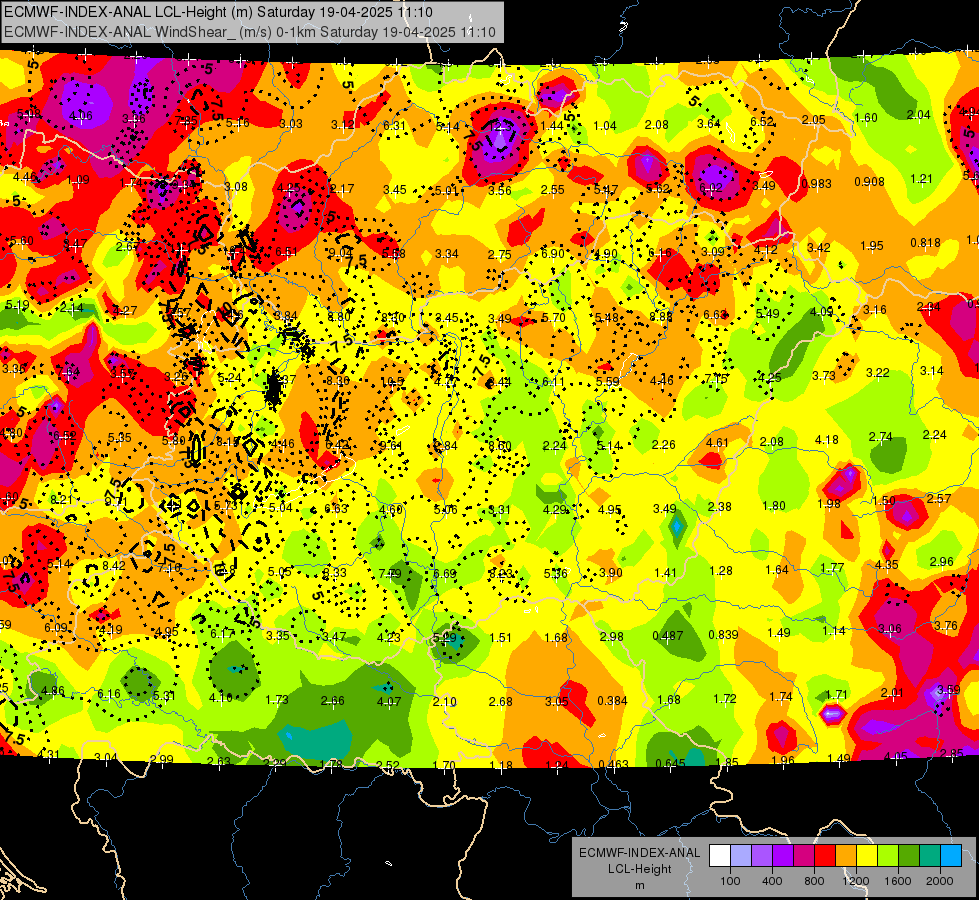Click the map value 0.983

tap(816, 184)
